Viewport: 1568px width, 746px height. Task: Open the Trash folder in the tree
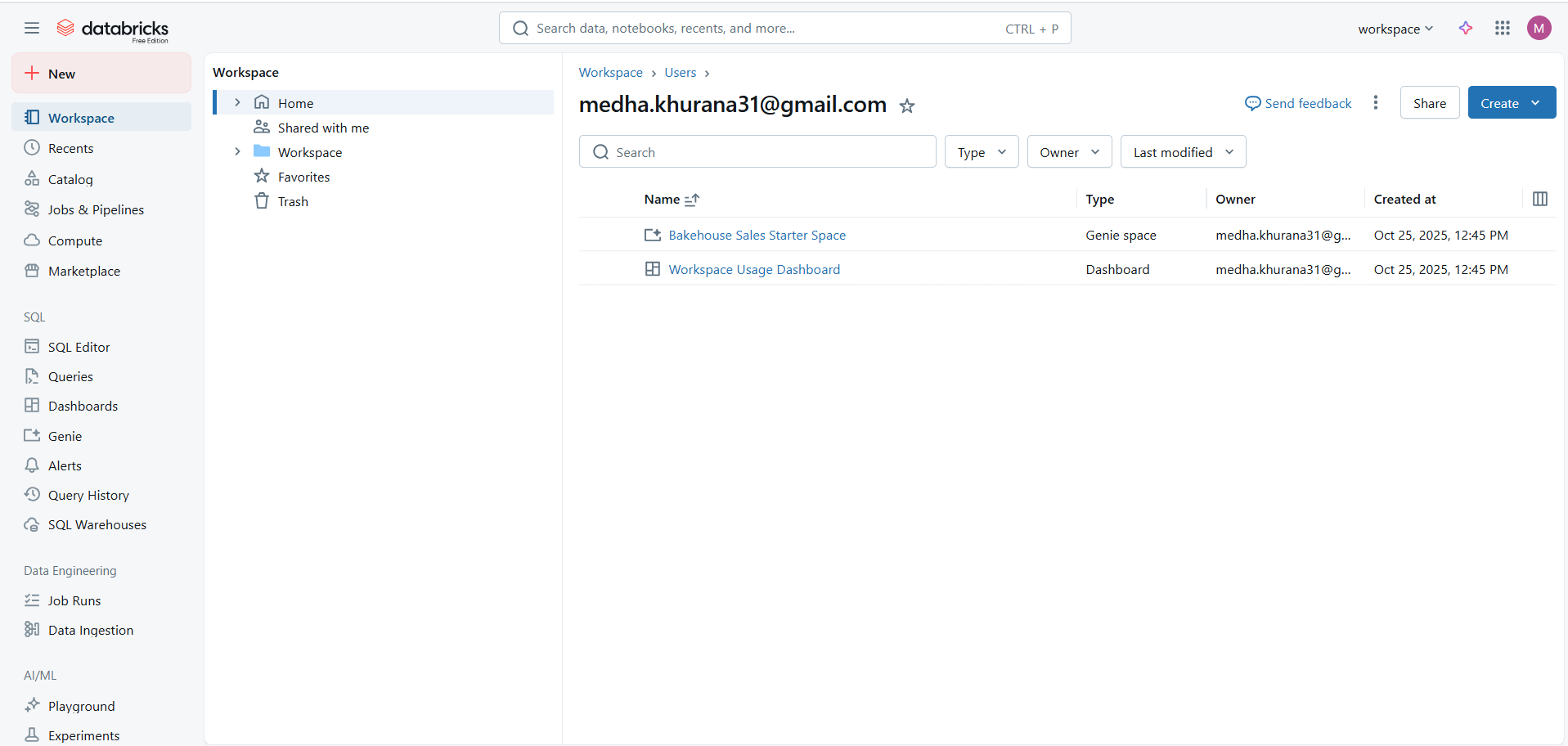point(293,202)
